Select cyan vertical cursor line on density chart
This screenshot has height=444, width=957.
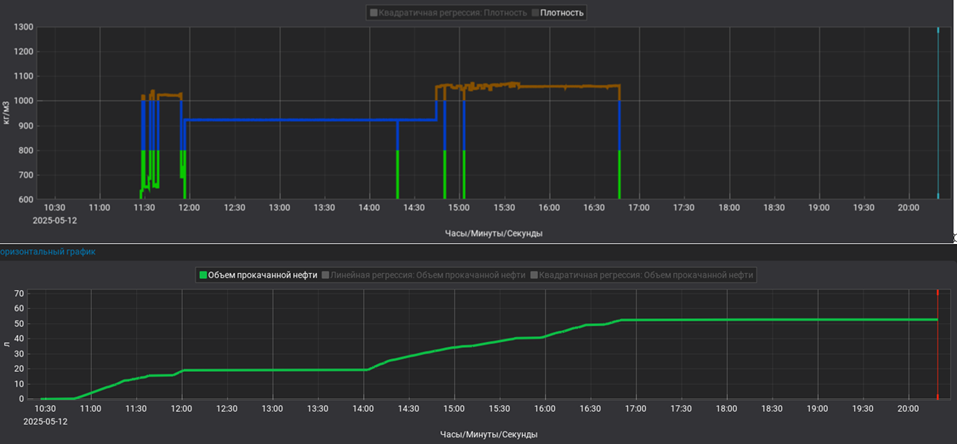coord(937,110)
